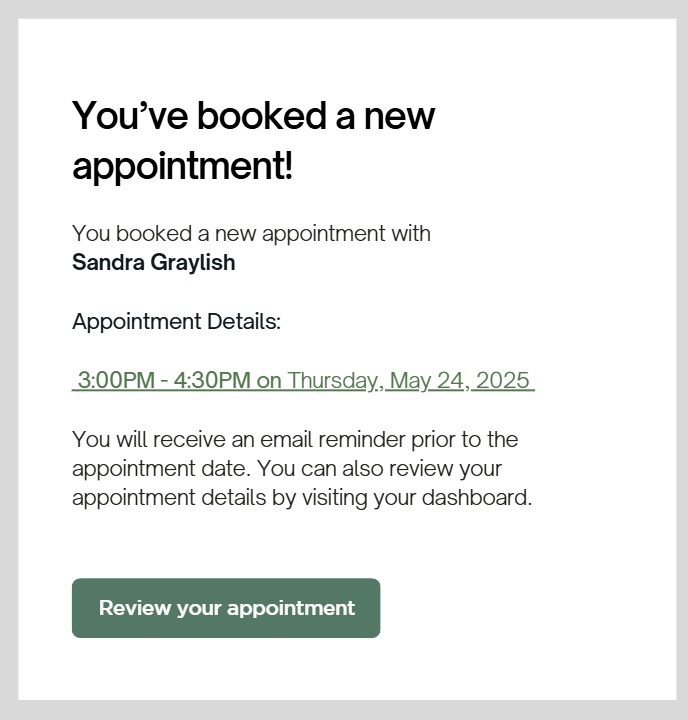Click the word "Thursday" in the link
Viewport: 688px width, 720px height.
pyautogui.click(x=334, y=381)
